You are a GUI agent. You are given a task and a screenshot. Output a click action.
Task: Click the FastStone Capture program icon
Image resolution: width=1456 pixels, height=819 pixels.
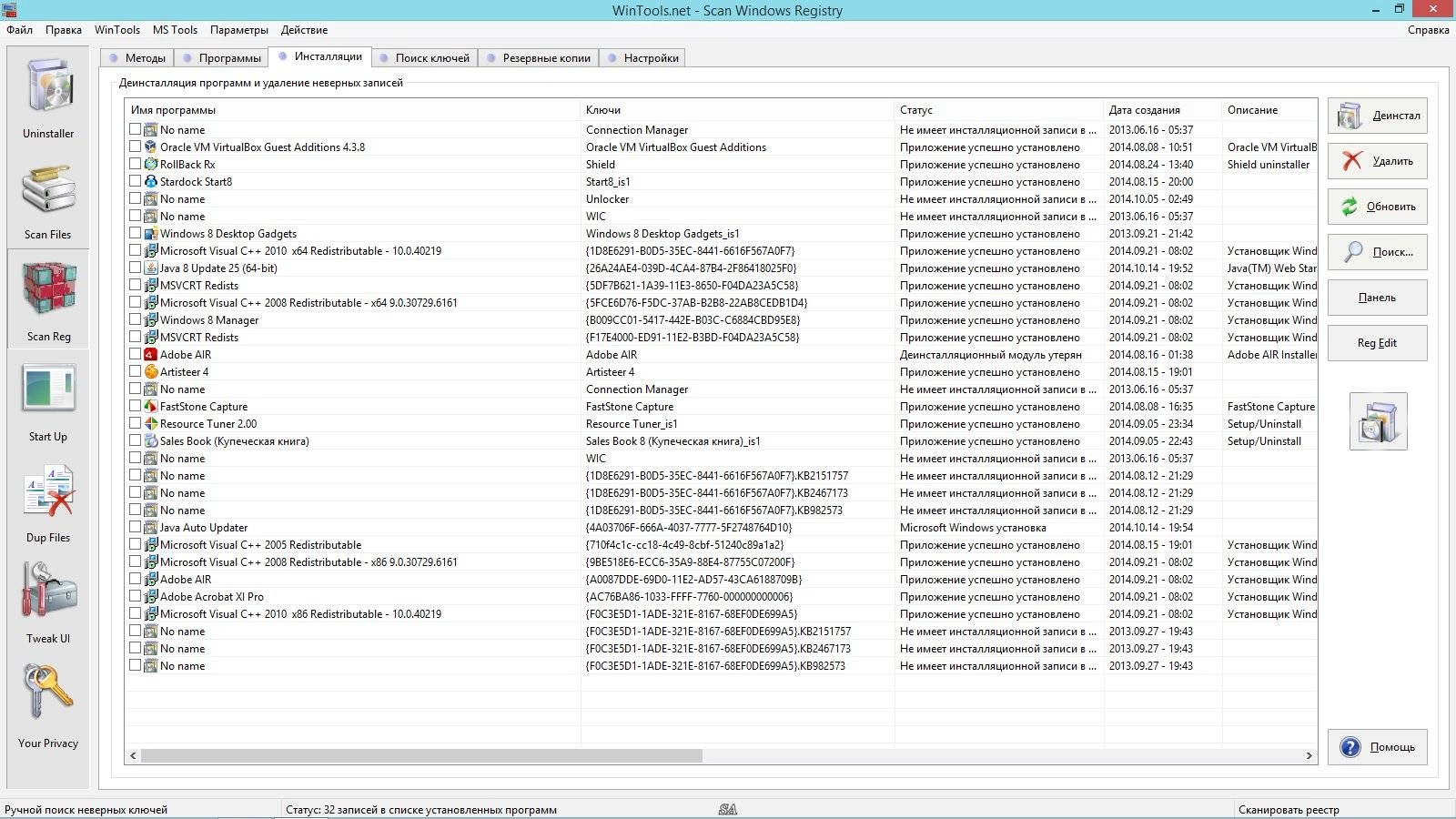coord(151,406)
